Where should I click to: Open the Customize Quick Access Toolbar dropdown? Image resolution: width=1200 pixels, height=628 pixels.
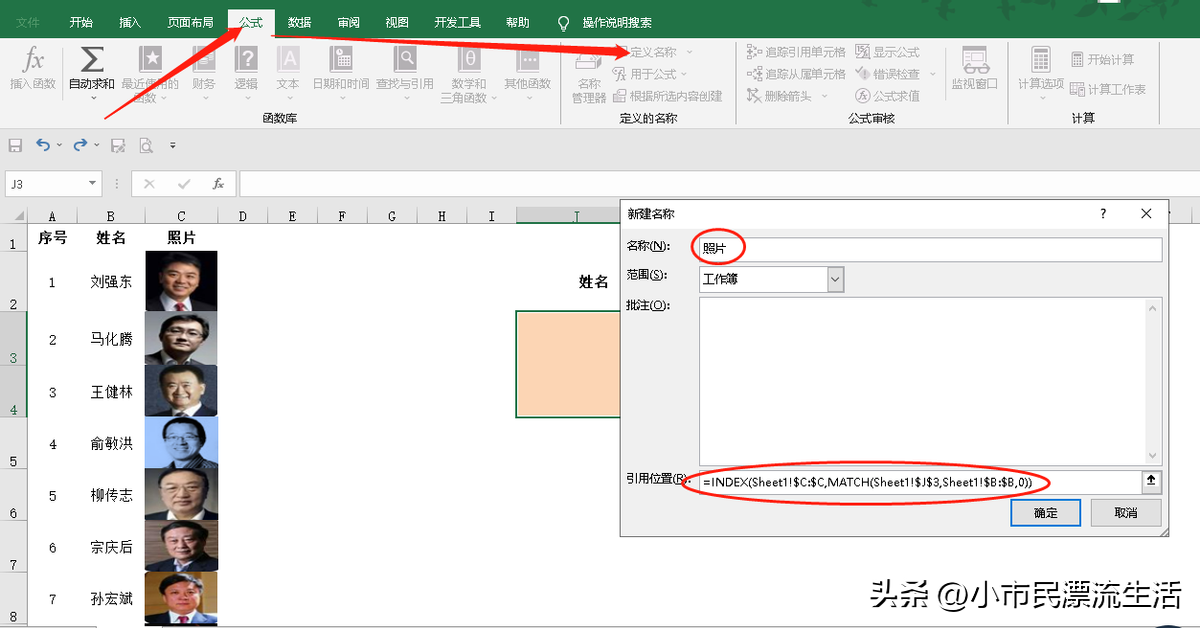click(x=172, y=146)
